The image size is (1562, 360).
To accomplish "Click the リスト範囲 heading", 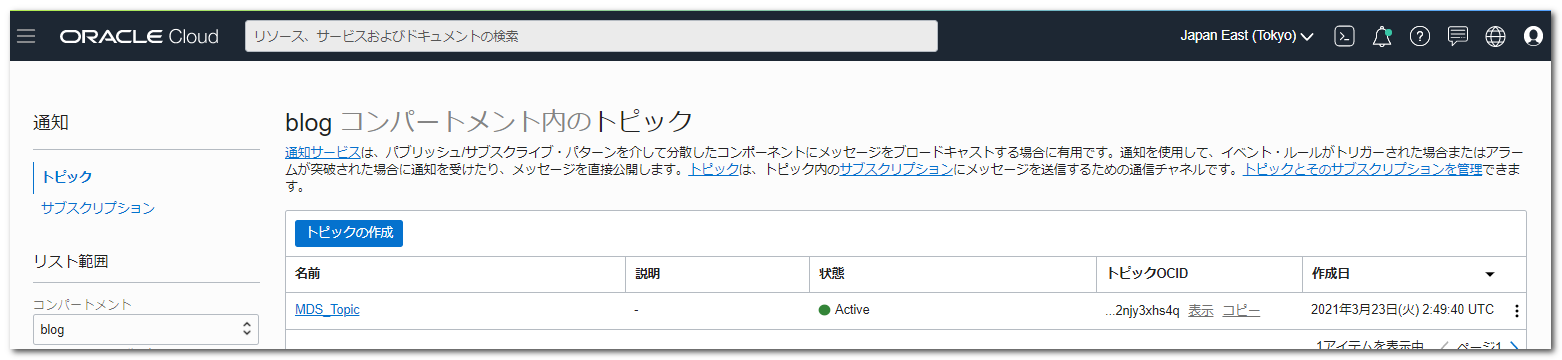I will pyautogui.click(x=70, y=262).
